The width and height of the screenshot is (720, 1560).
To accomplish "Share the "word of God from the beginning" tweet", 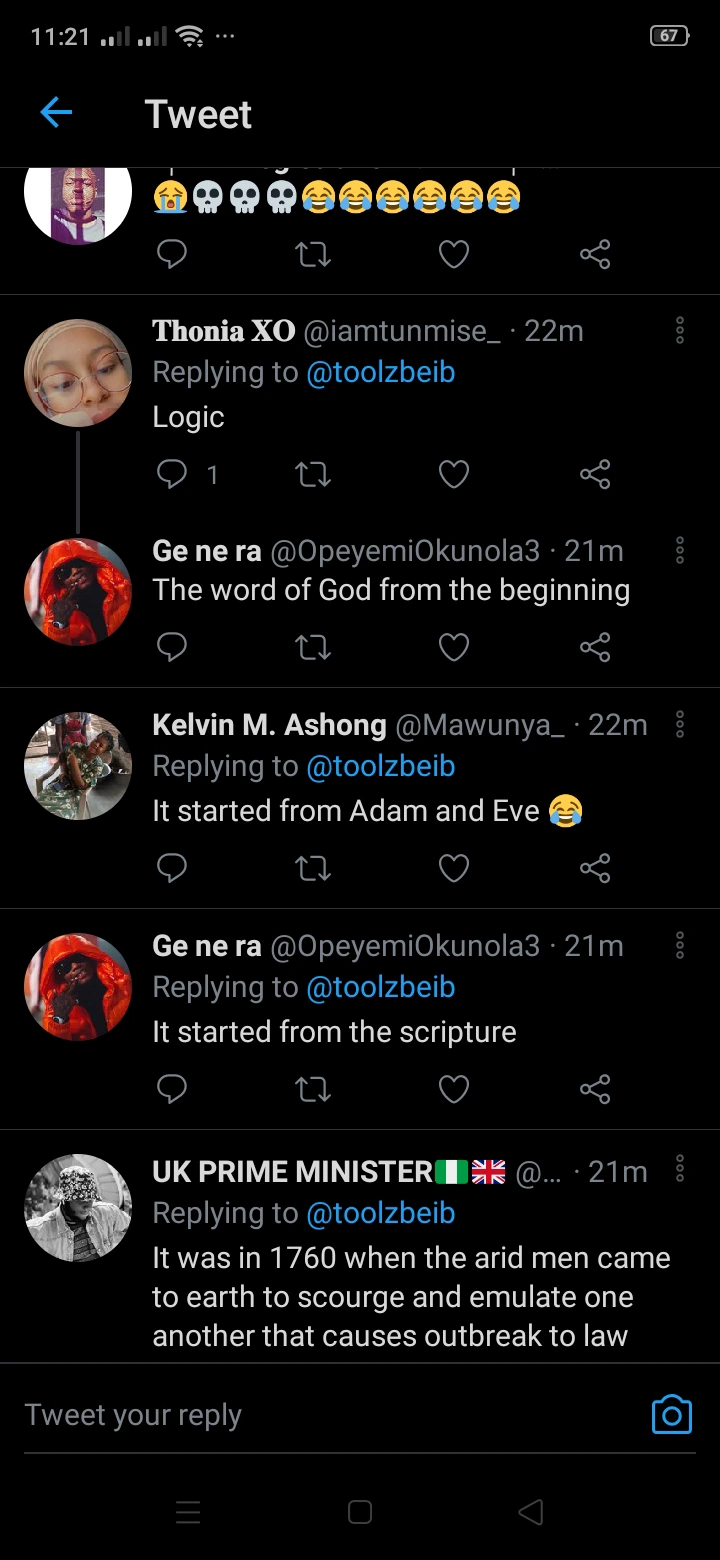I will (x=594, y=648).
